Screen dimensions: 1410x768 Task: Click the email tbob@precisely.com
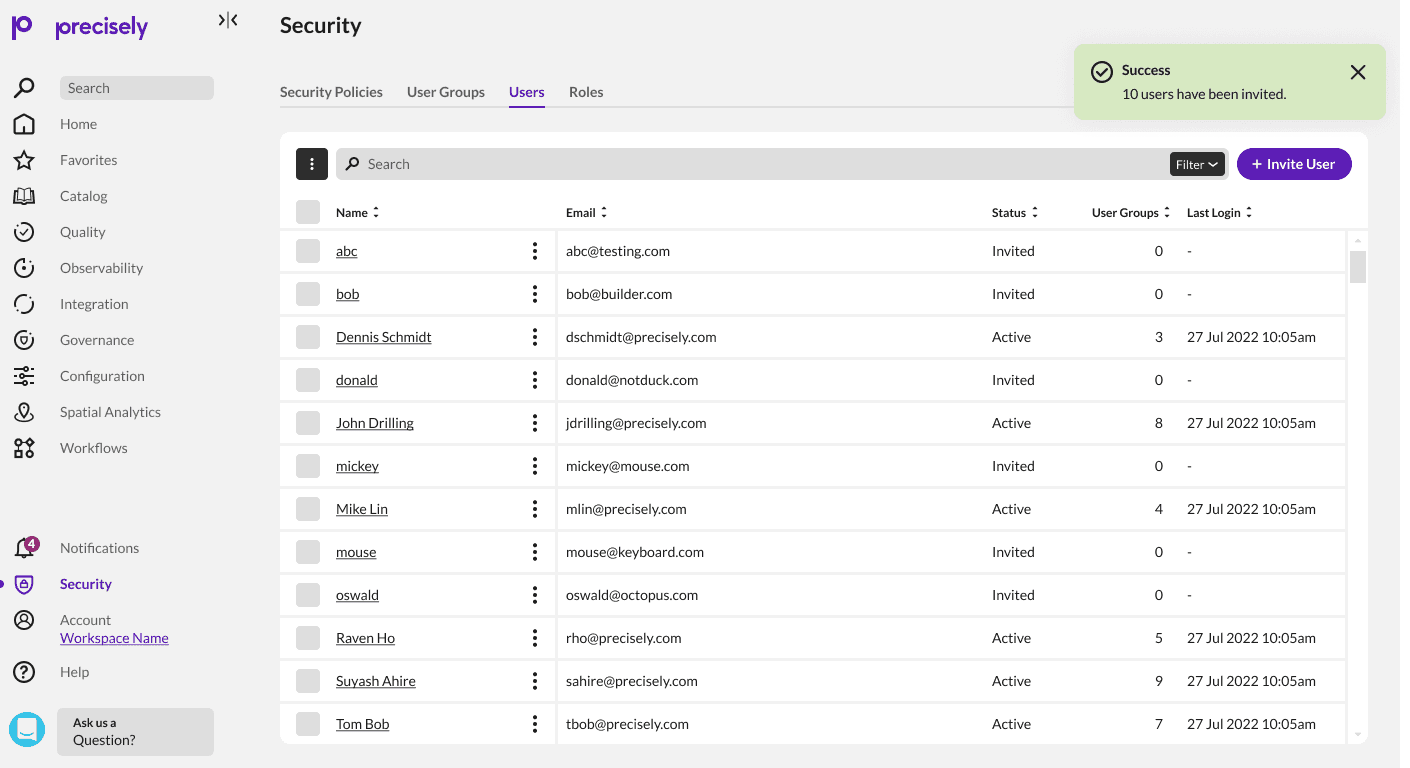click(627, 724)
